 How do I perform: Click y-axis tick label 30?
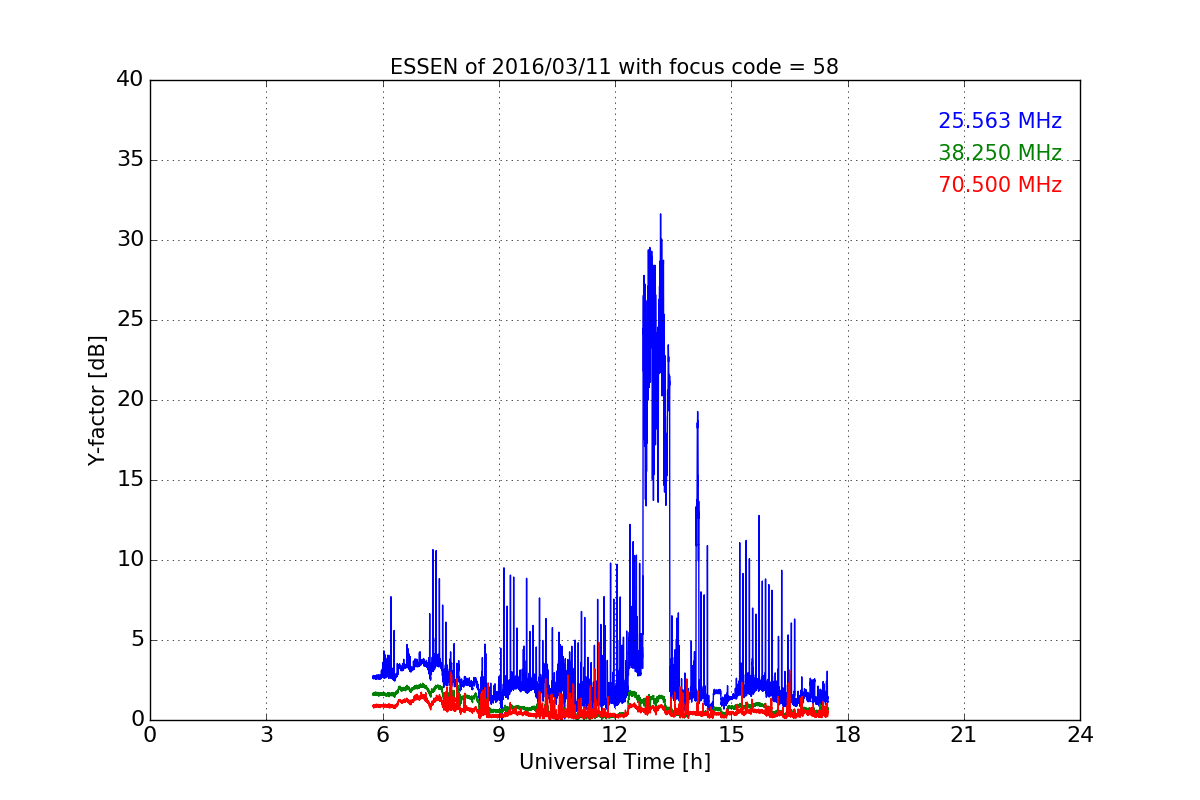(x=130, y=240)
